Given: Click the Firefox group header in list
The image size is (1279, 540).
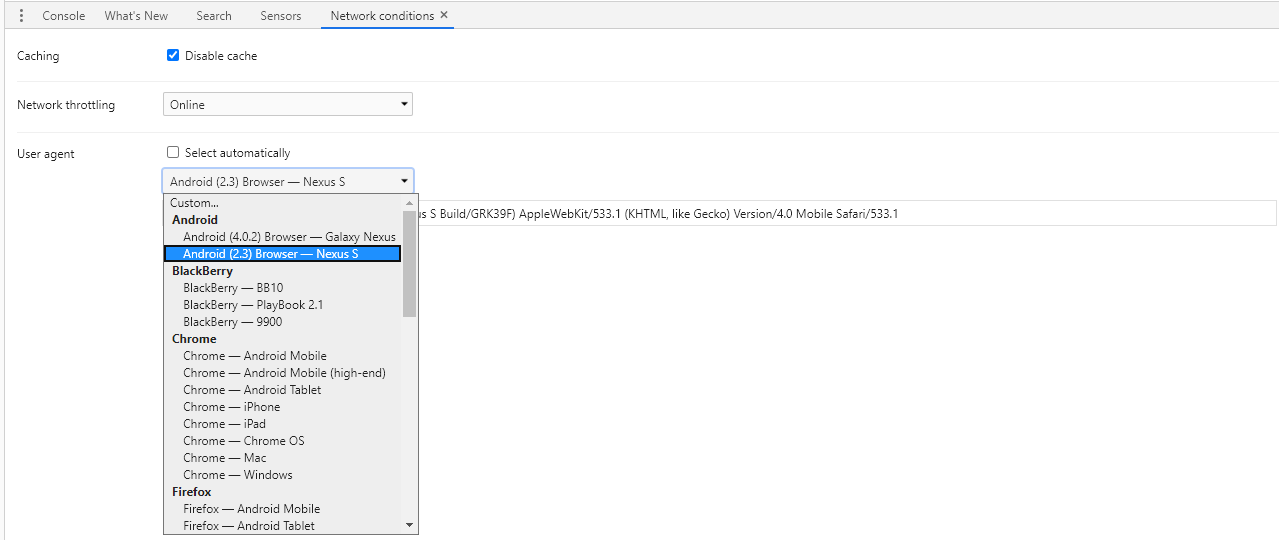Looking at the screenshot, I should [192, 492].
